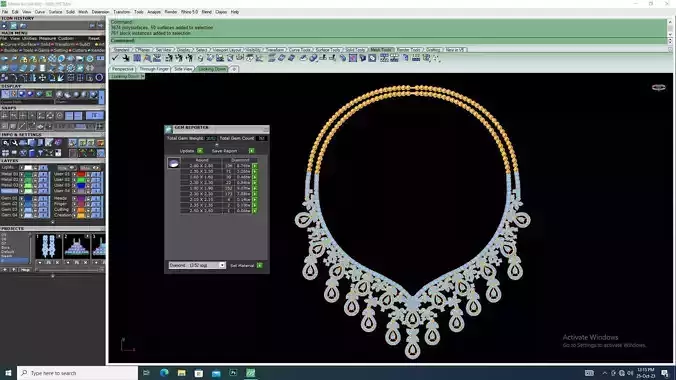The width and height of the screenshot is (676, 380).
Task: Click green select button for 2.50 X 2.50 row
Action: pyautogui.click(x=255, y=211)
